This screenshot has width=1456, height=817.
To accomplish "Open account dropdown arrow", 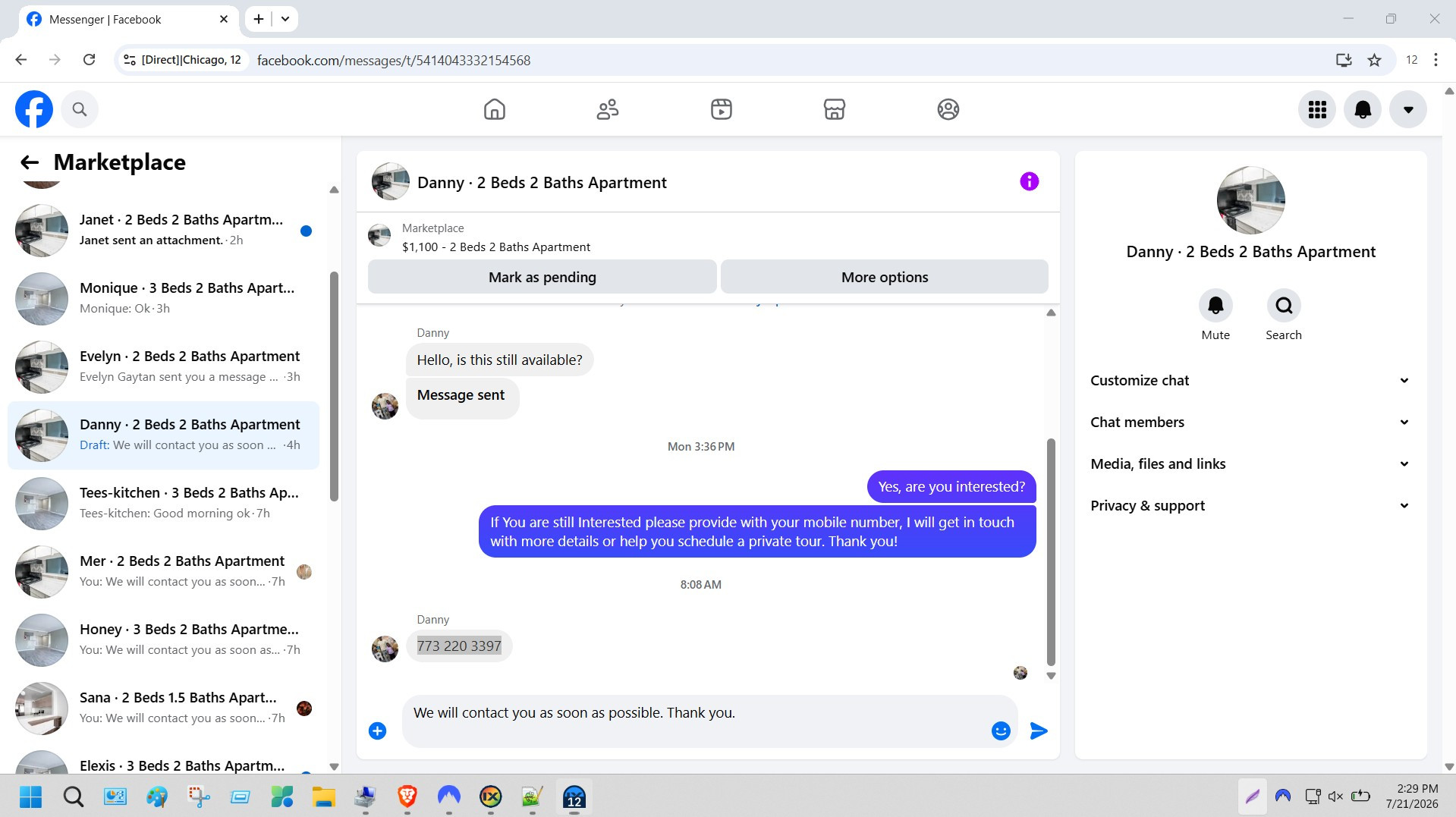I will 1408,109.
